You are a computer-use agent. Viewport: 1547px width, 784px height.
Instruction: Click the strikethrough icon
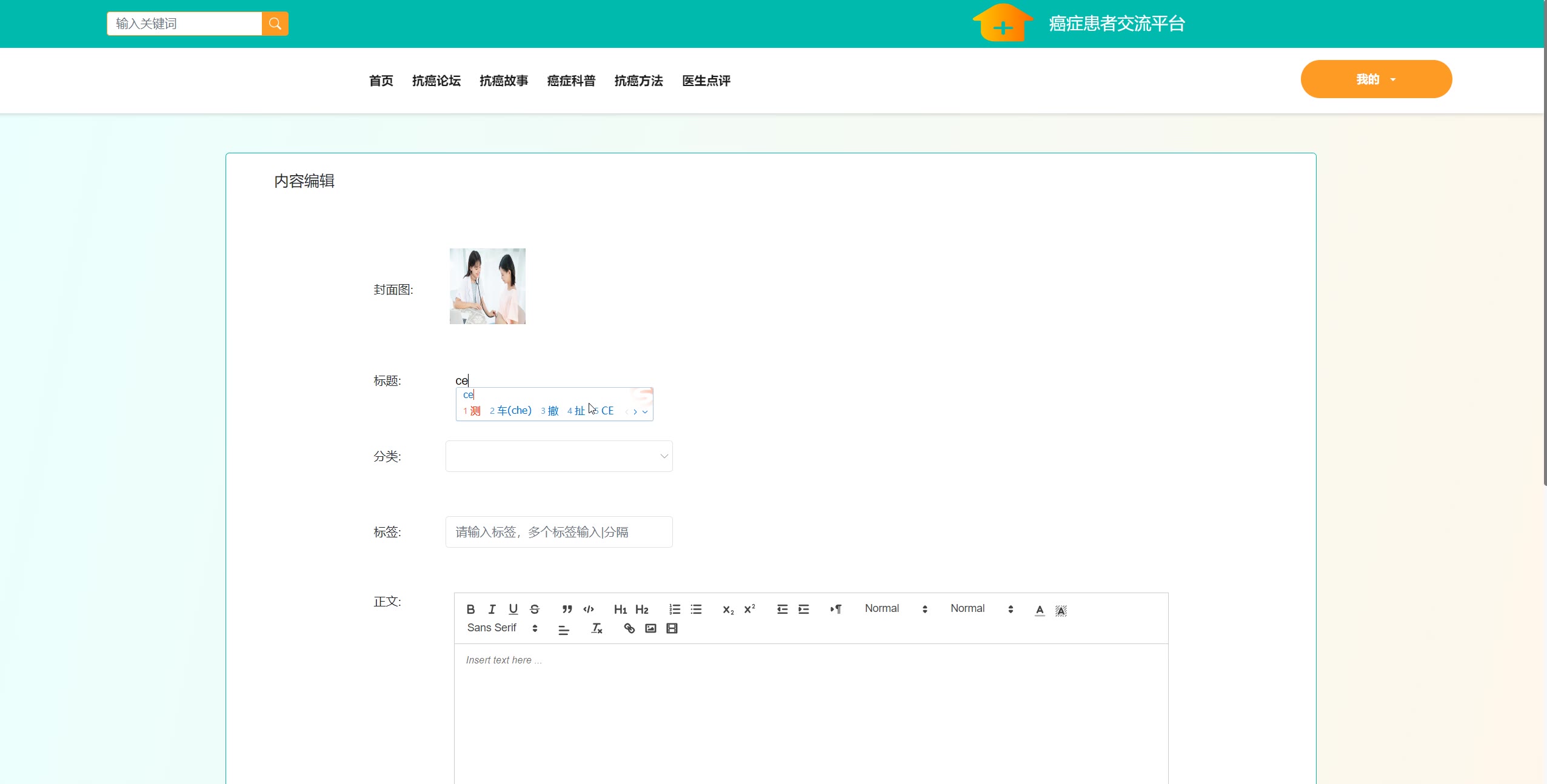click(x=534, y=609)
